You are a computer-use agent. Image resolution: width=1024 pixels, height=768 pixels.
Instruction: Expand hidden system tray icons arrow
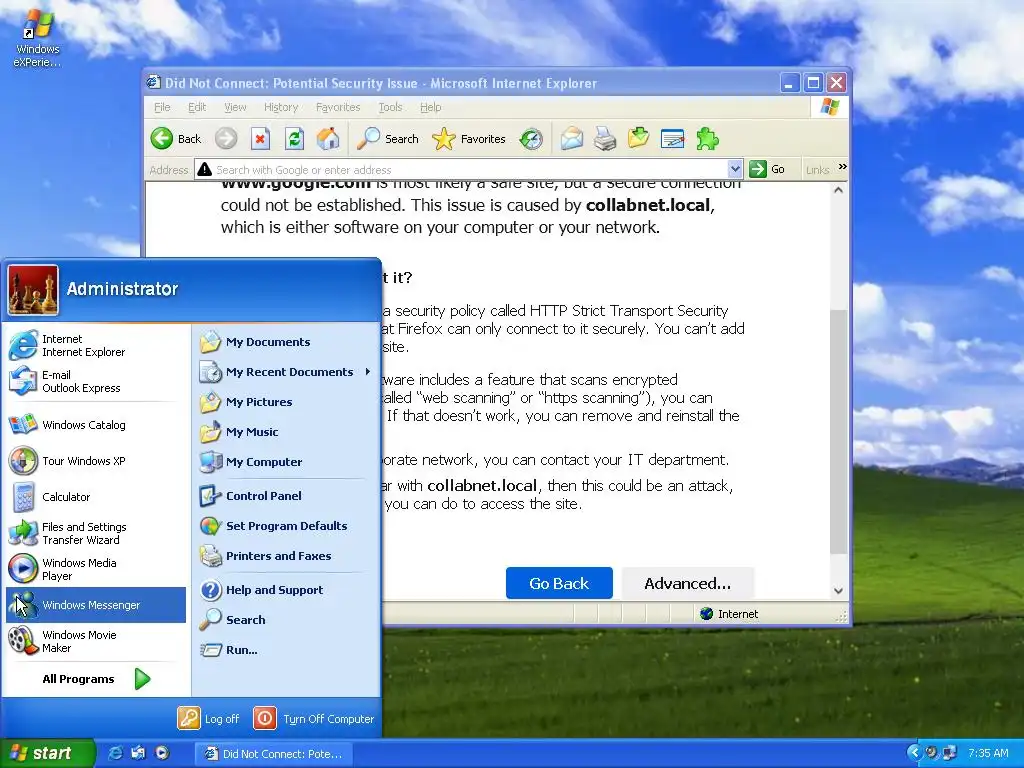(x=914, y=753)
